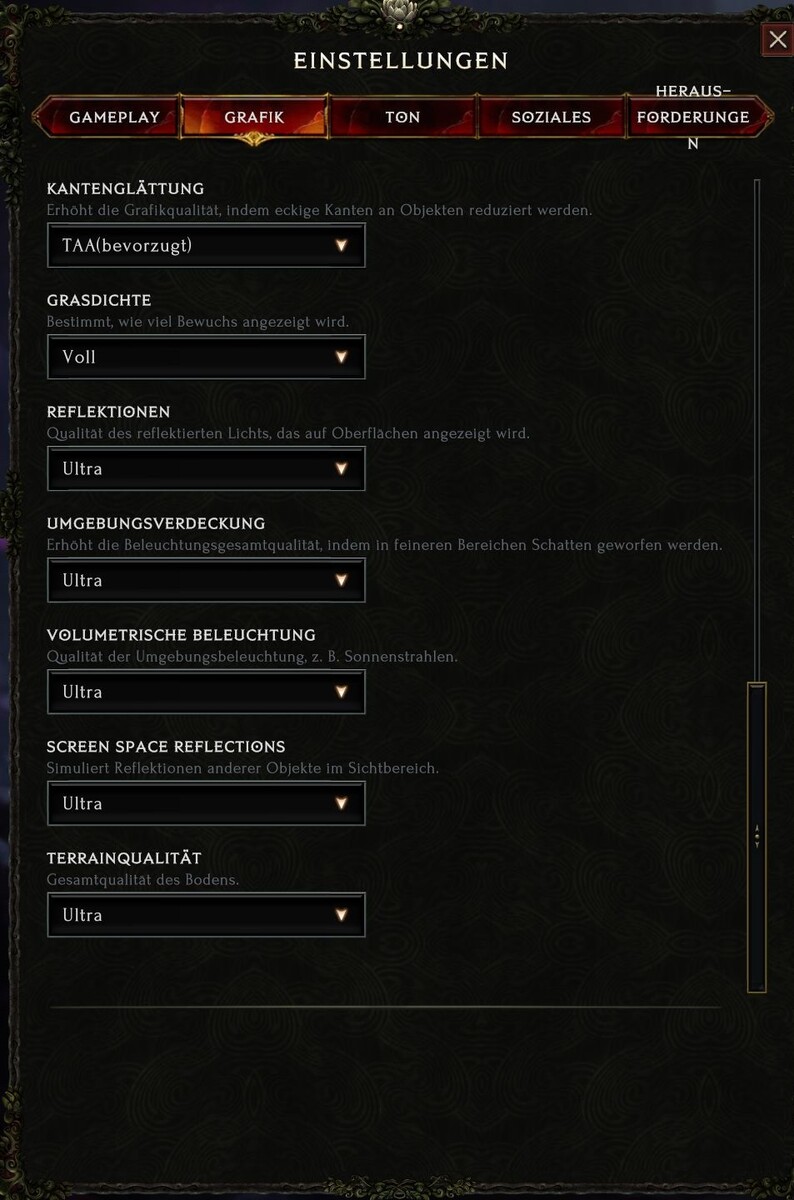Image resolution: width=794 pixels, height=1200 pixels.
Task: Go to the Soziales tab
Action: [551, 117]
